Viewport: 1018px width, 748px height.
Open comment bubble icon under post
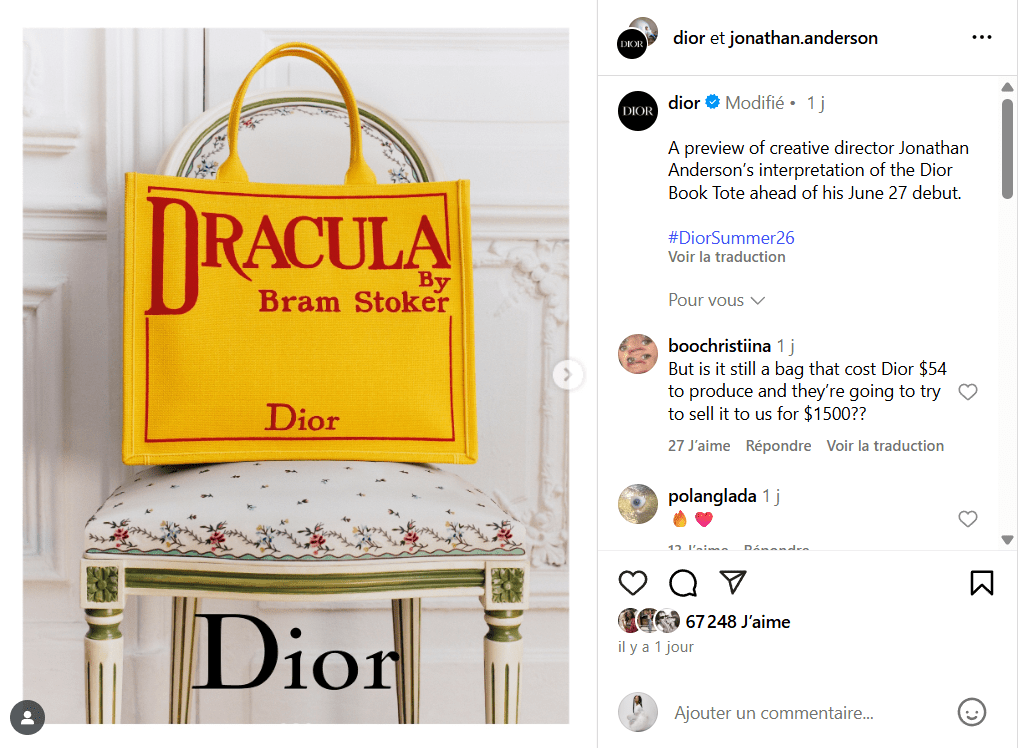pos(683,582)
